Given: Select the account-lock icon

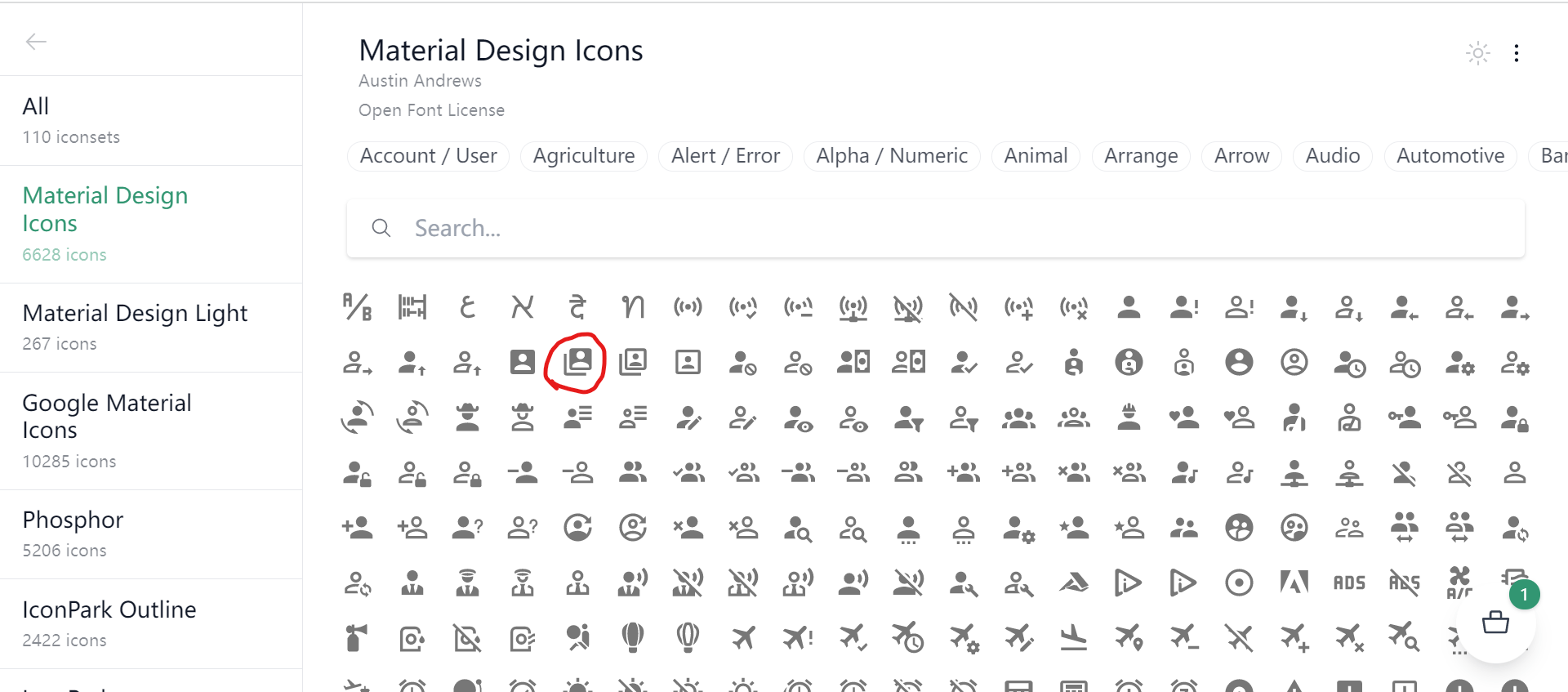Looking at the screenshot, I should 1515,417.
